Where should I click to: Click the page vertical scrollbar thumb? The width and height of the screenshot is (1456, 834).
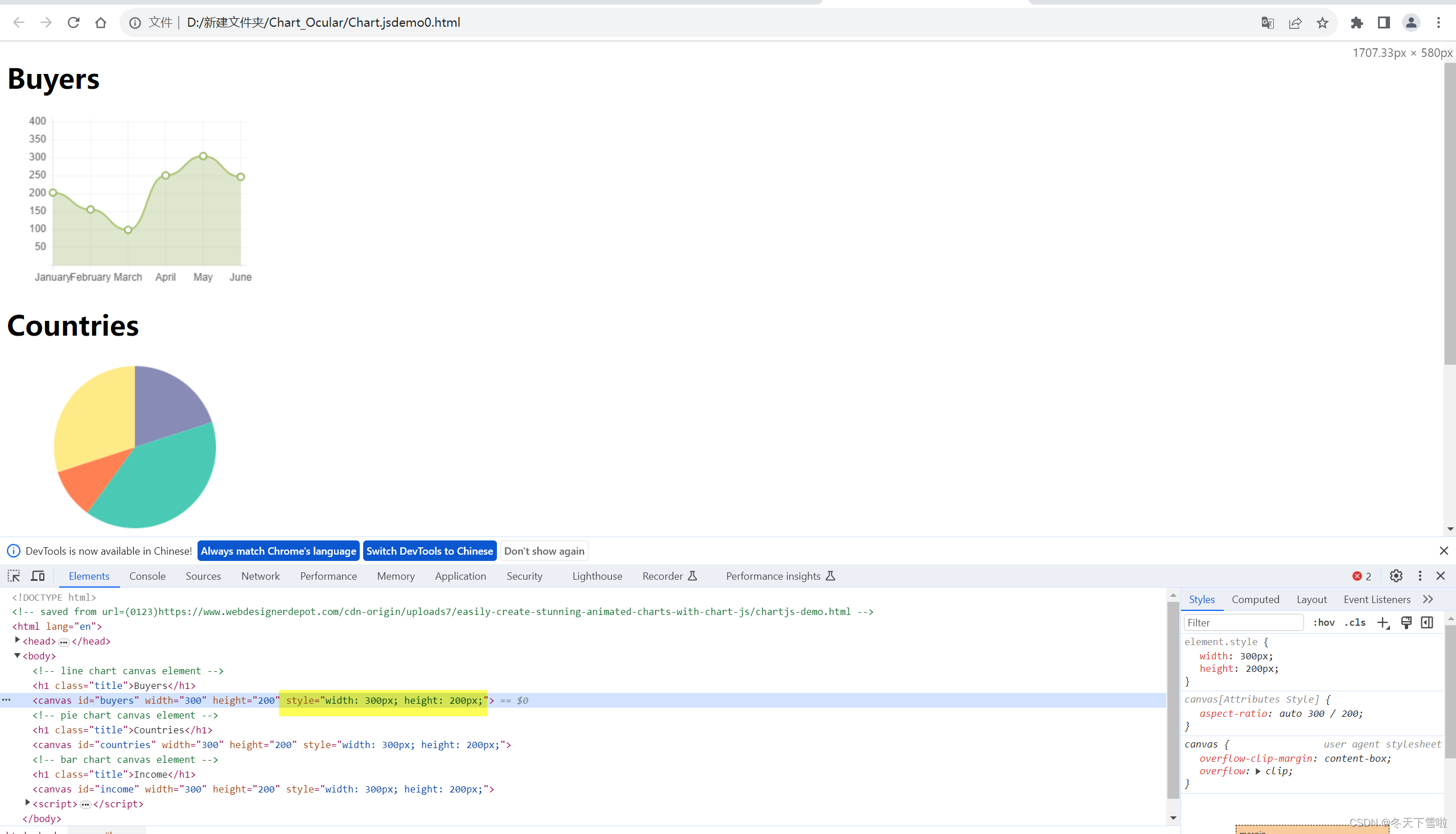[1450, 213]
